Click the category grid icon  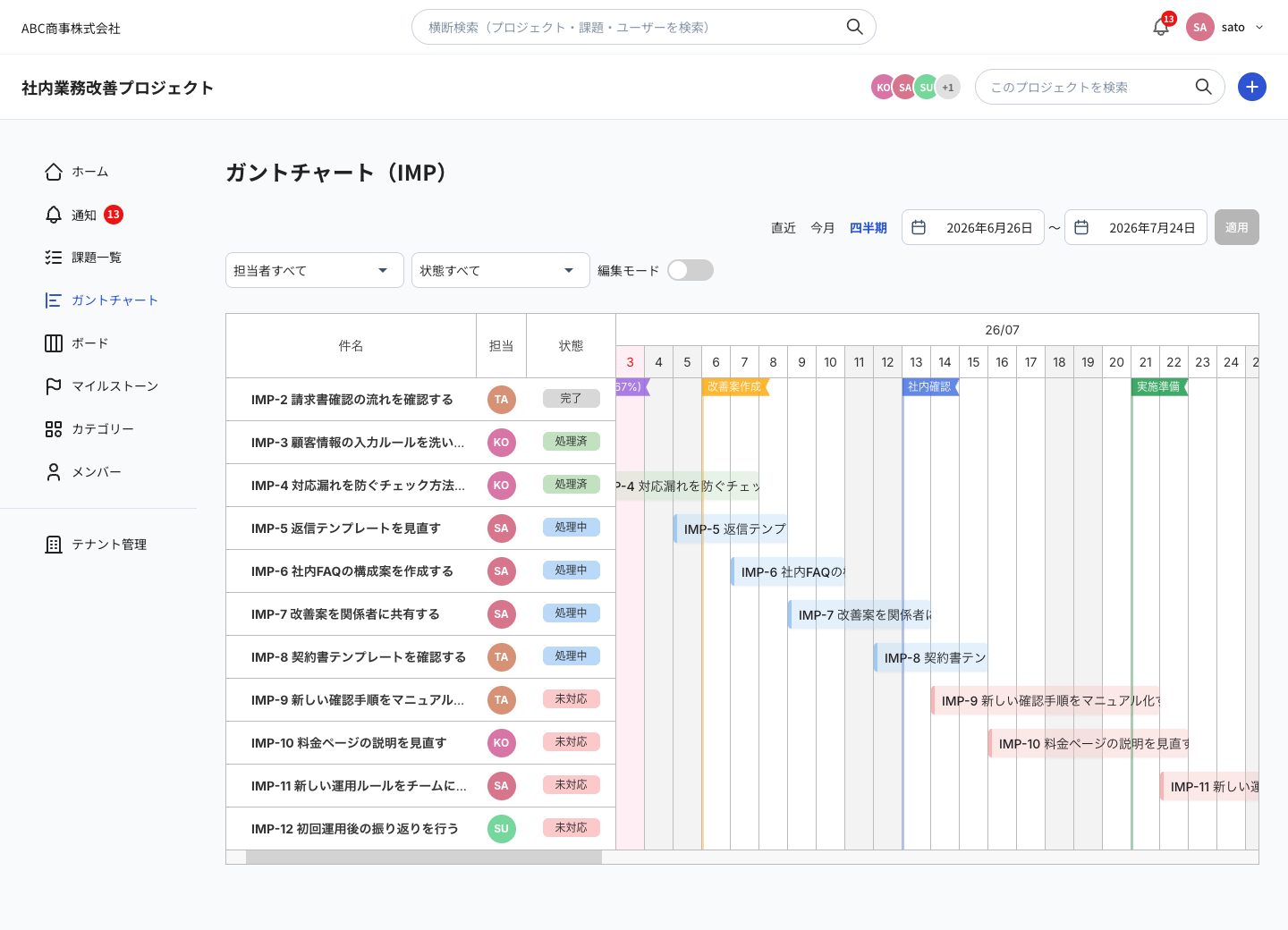coord(54,429)
